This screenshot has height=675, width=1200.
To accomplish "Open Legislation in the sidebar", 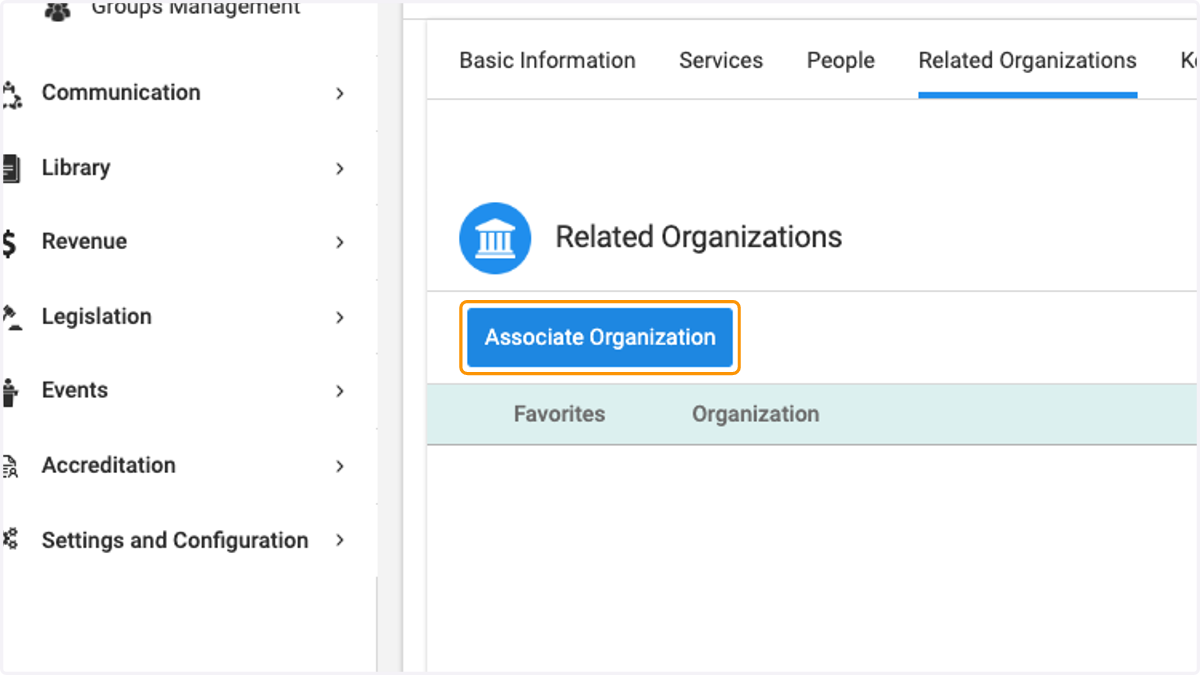I will [x=97, y=316].
